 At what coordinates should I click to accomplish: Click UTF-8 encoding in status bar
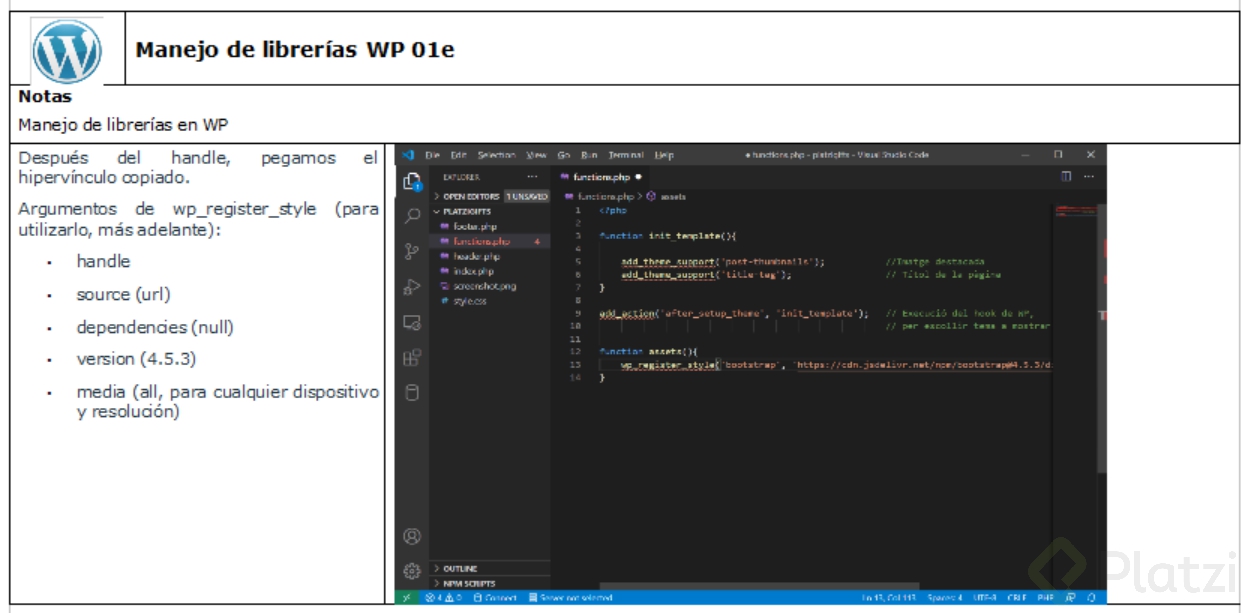pos(984,598)
